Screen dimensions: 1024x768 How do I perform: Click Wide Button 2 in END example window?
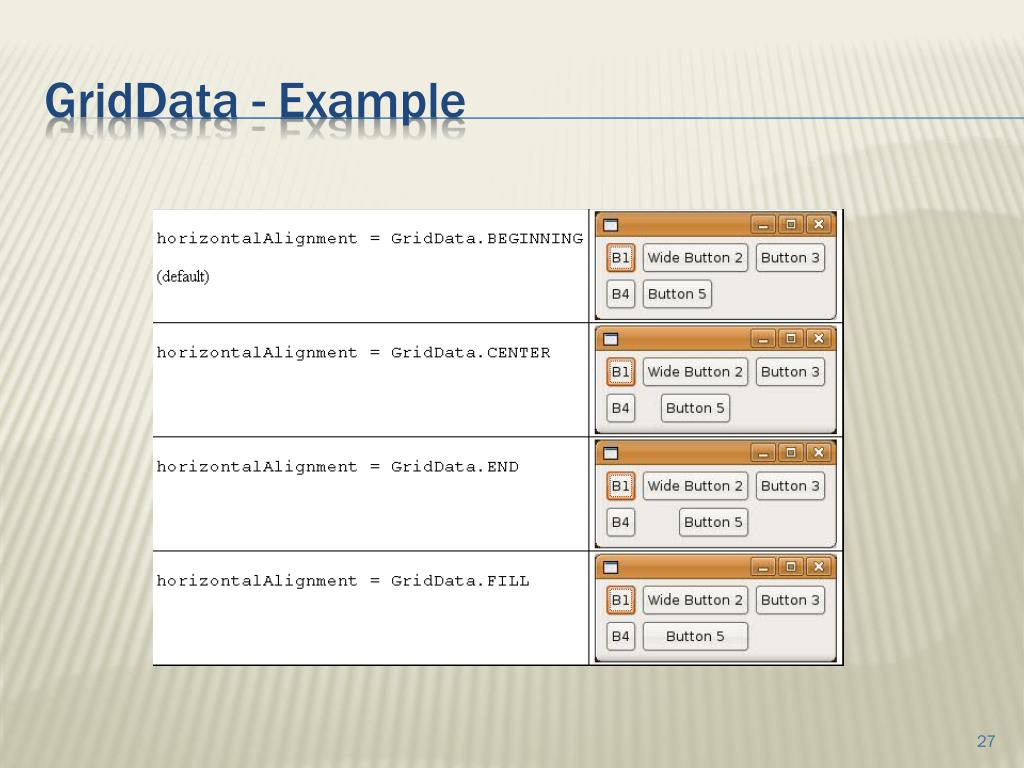pos(695,486)
